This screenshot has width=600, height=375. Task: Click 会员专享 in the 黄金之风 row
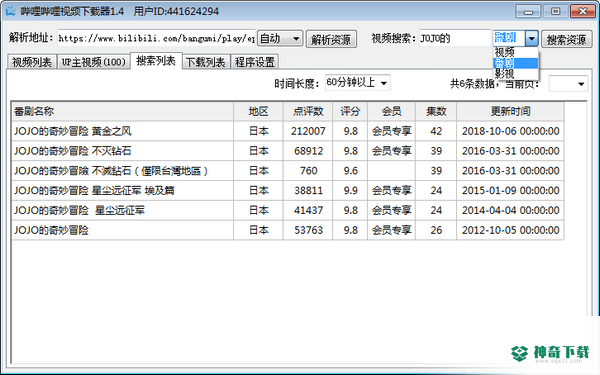[x=391, y=131]
